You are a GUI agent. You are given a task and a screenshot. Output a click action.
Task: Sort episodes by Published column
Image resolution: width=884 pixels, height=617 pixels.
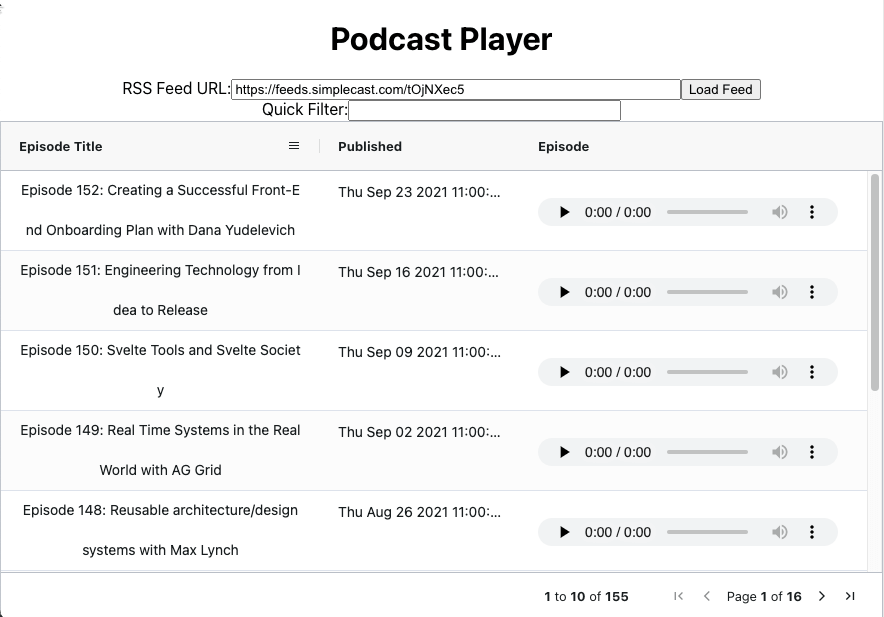[x=370, y=146]
